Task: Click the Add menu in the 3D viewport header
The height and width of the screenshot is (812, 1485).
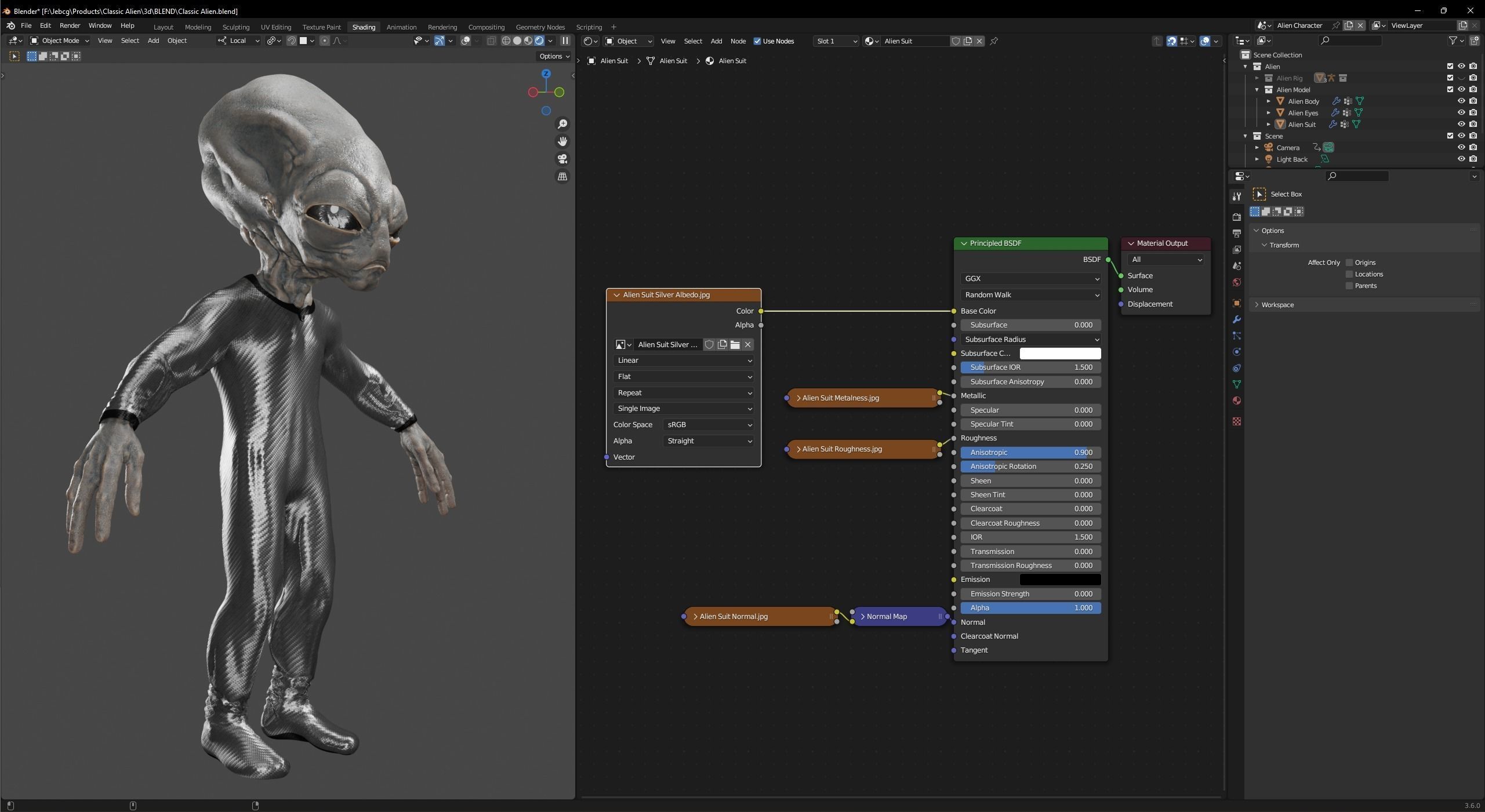Action: click(153, 41)
